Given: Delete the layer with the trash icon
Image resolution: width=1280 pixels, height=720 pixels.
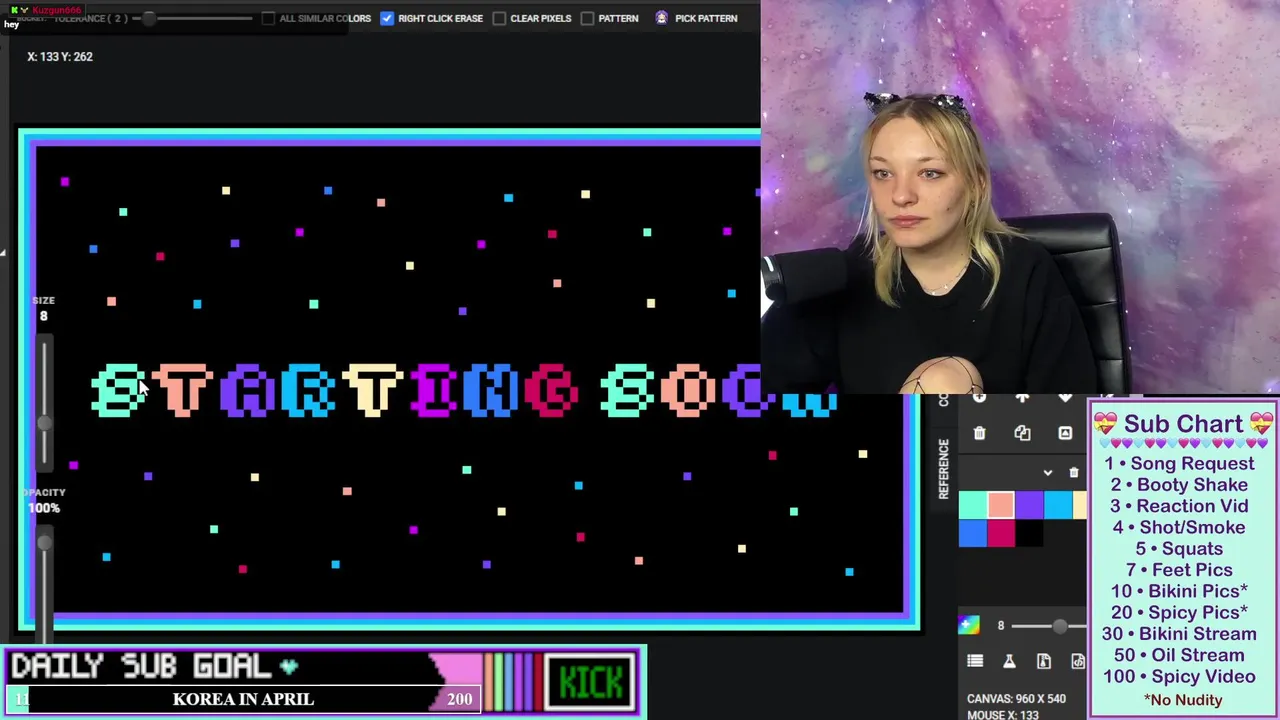Looking at the screenshot, I should 979,433.
